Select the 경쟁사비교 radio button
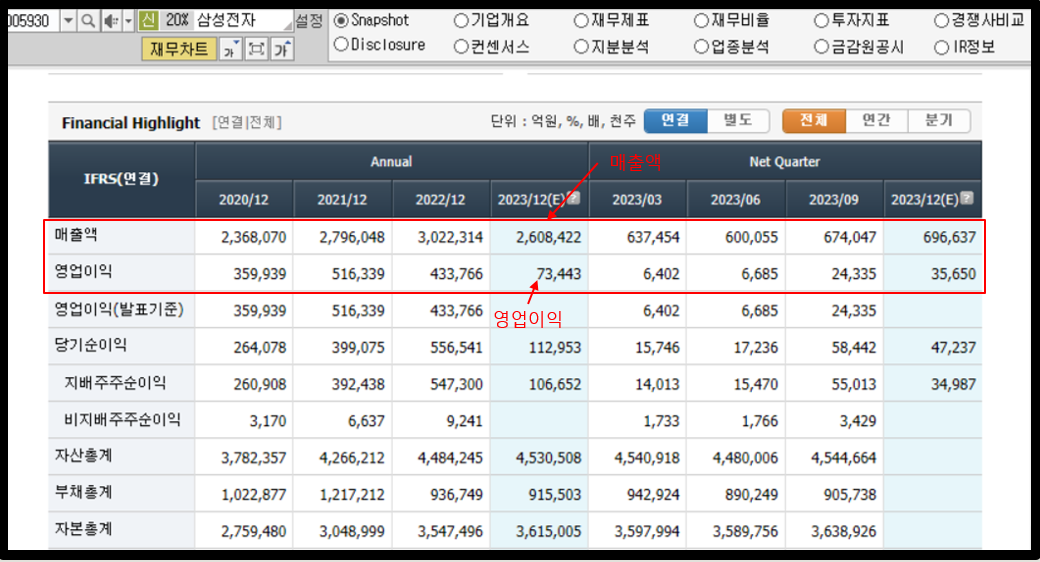Screen dimensions: 1040x562 [941, 21]
